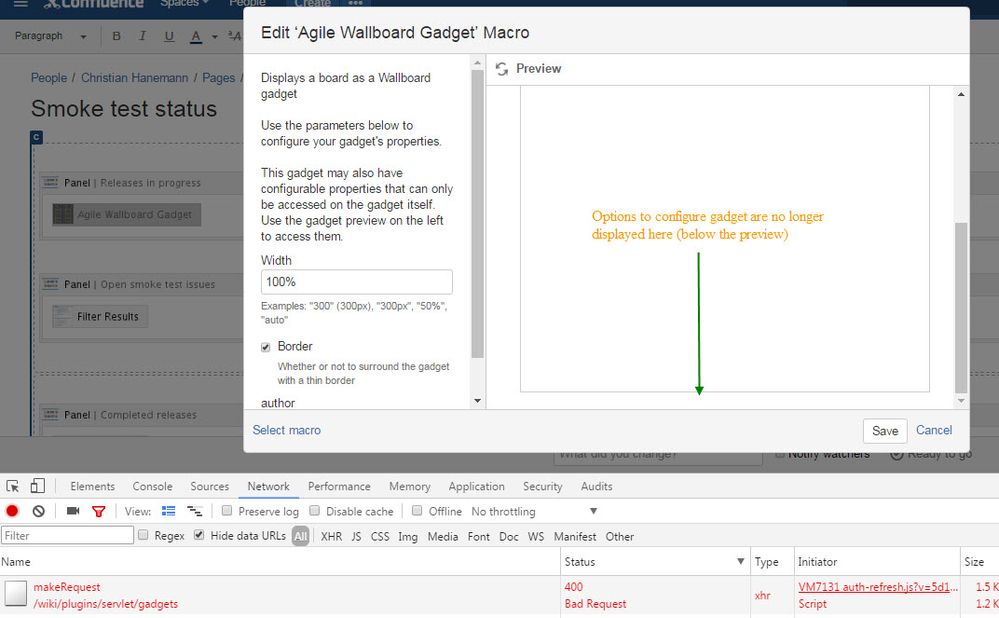The height and width of the screenshot is (618, 999).
Task: Switch to large request rows view
Action: tap(169, 511)
